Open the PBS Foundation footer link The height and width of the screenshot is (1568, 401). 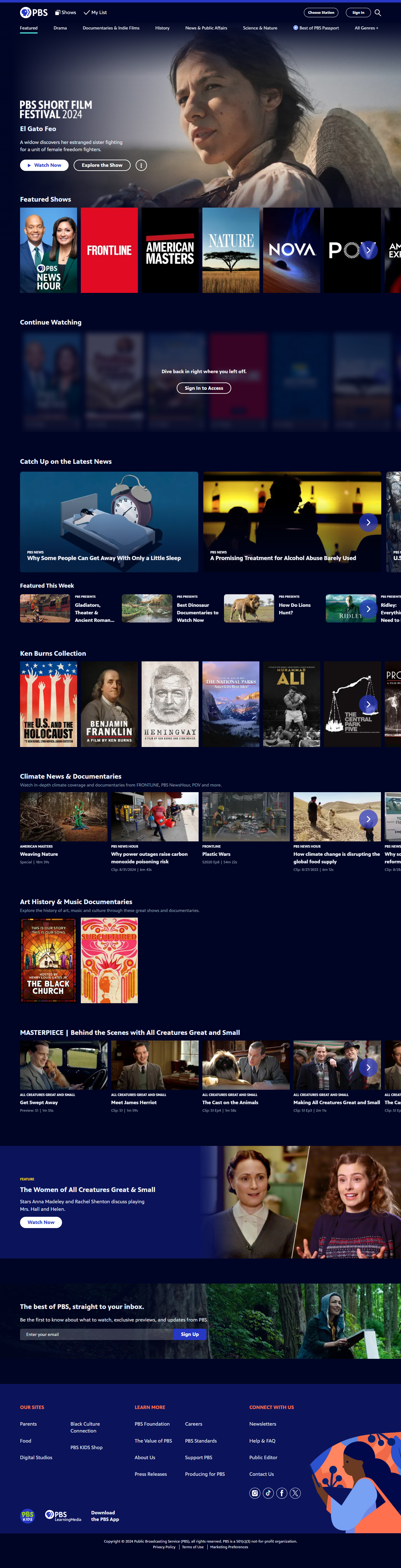tap(152, 1424)
